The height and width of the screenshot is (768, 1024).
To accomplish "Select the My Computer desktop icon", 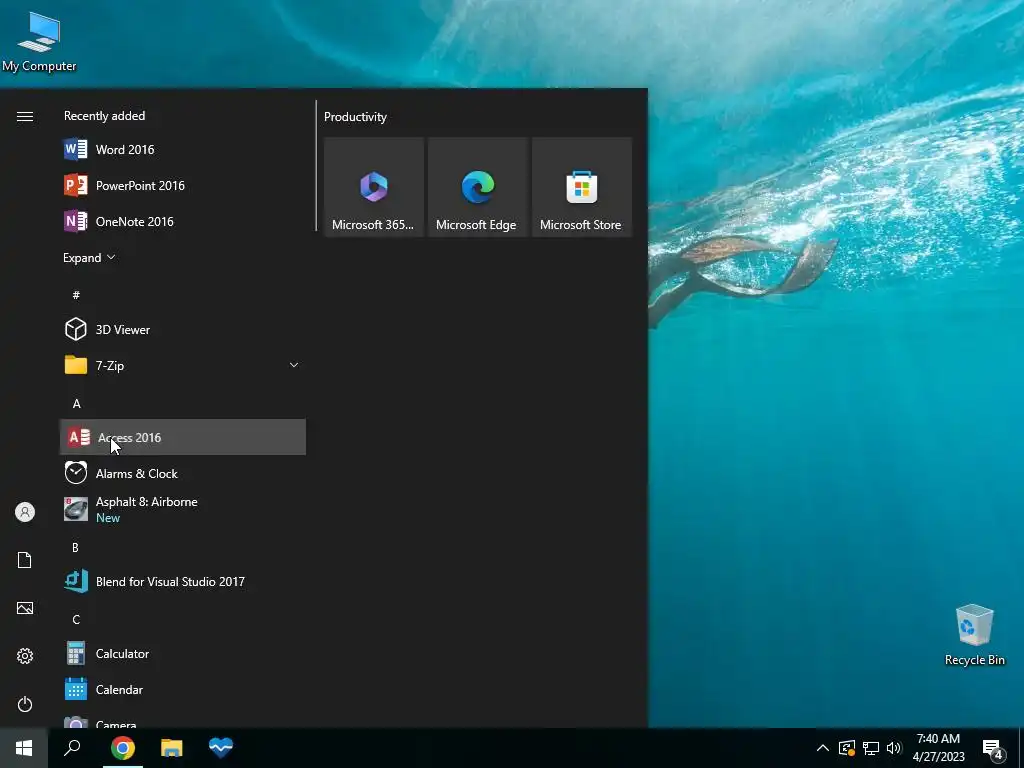I will (39, 42).
